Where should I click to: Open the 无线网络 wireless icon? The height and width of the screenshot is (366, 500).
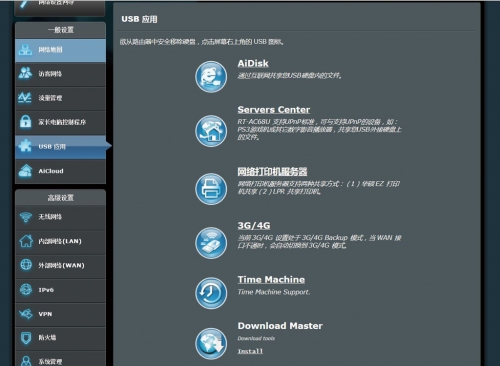[x=26, y=217]
